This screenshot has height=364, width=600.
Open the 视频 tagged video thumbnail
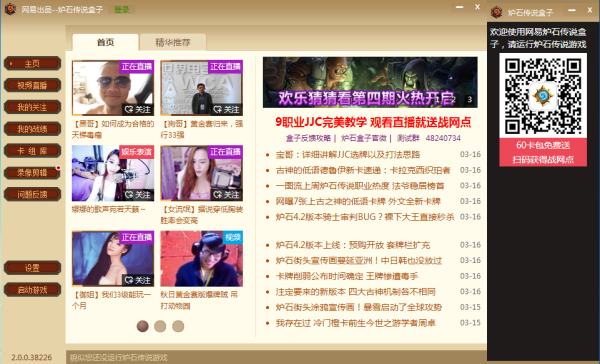click(x=201, y=258)
